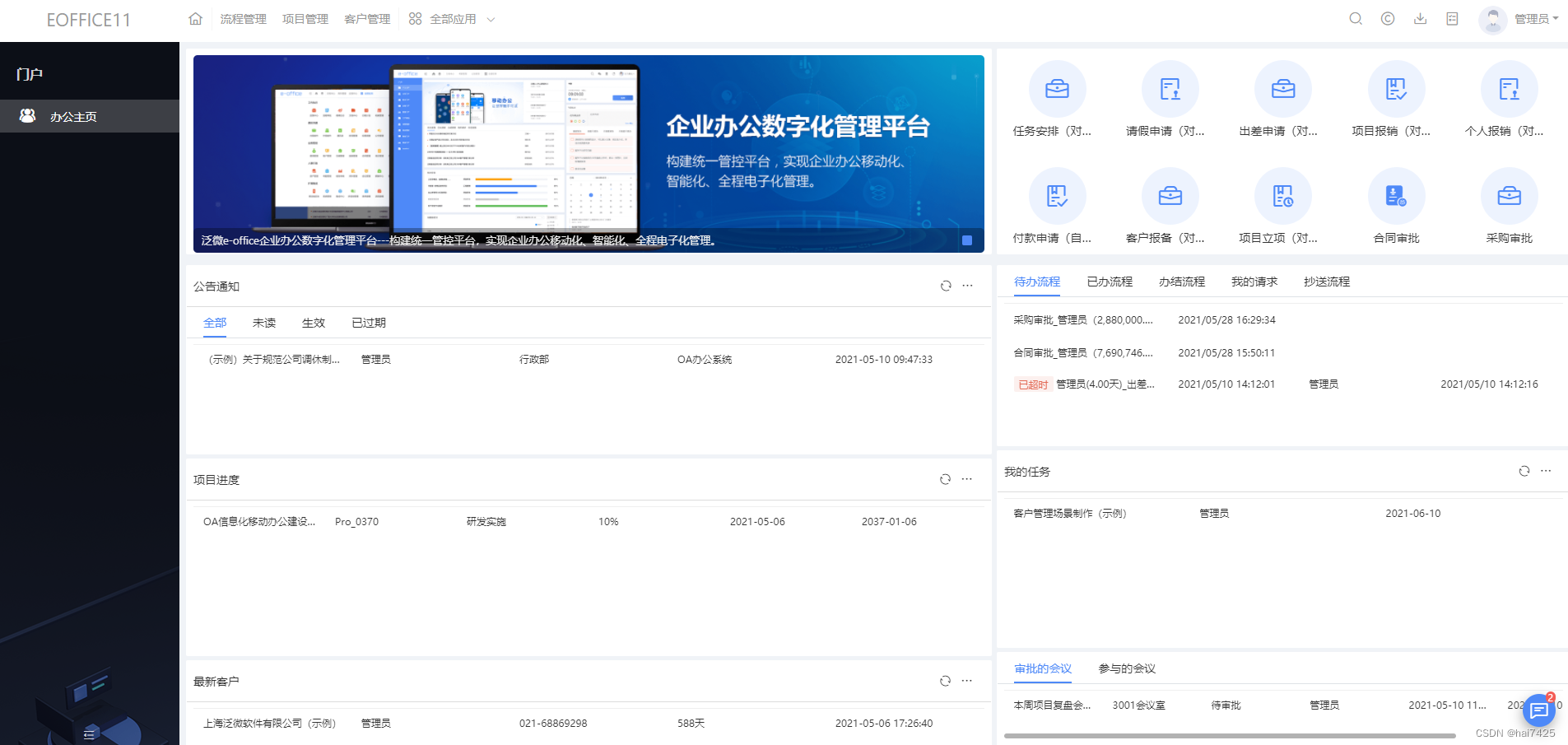Screen dimensions: 1568x745
Task: Click the search magnifier icon in top bar
Action: [x=1355, y=18]
